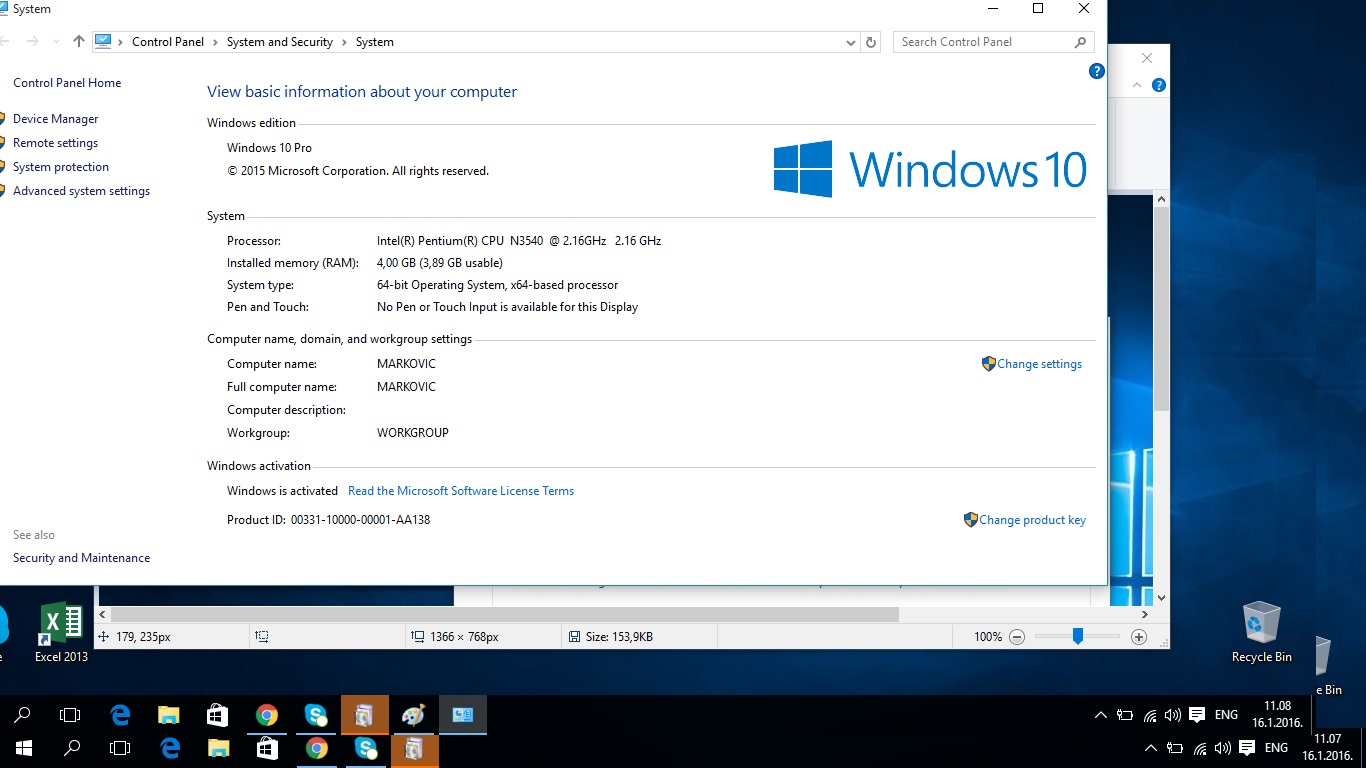Open the Wi-Fi icon beside the 11.08 clock

(x=1149, y=715)
